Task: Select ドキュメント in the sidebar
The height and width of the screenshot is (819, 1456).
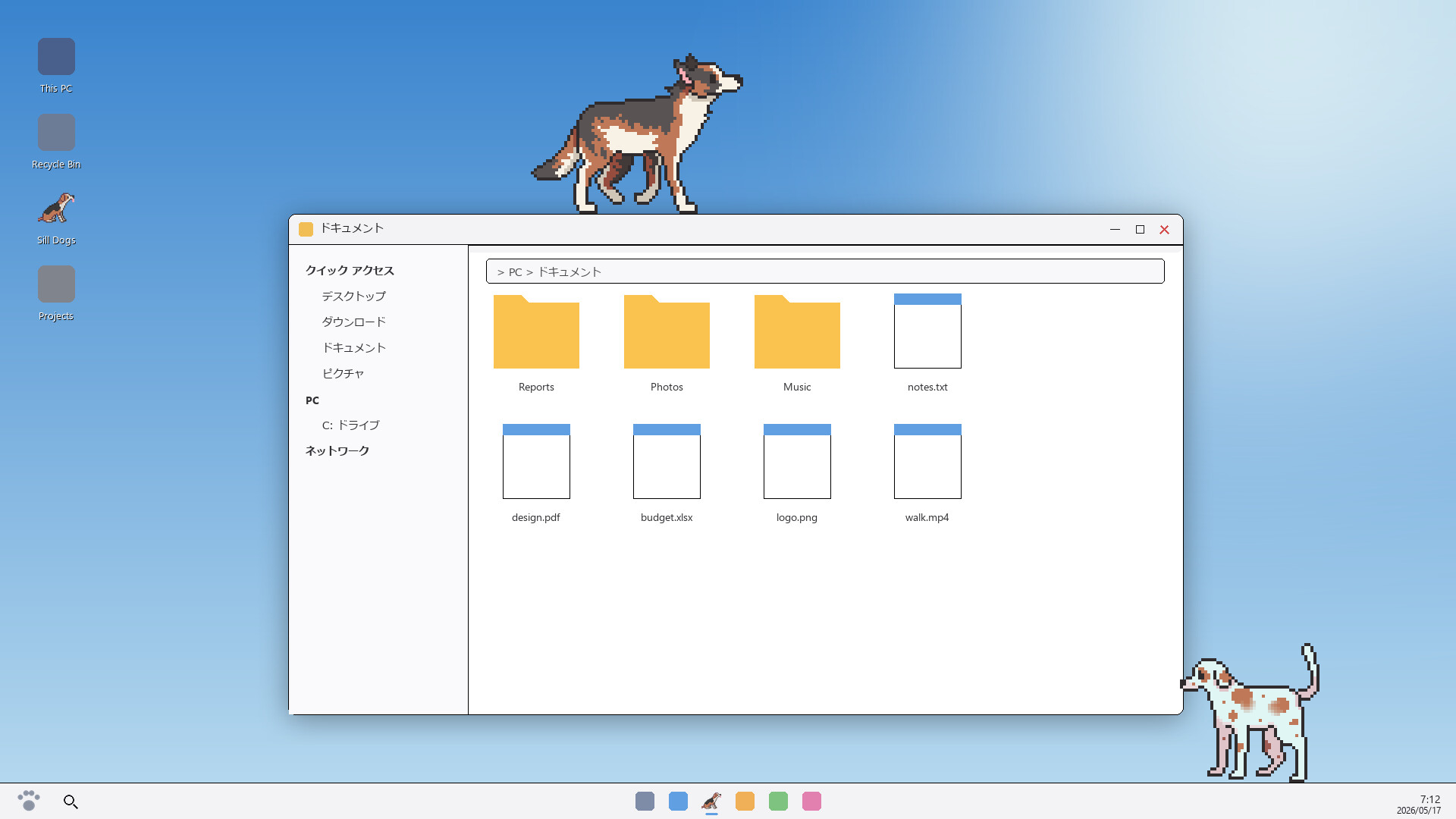Action: [x=354, y=347]
